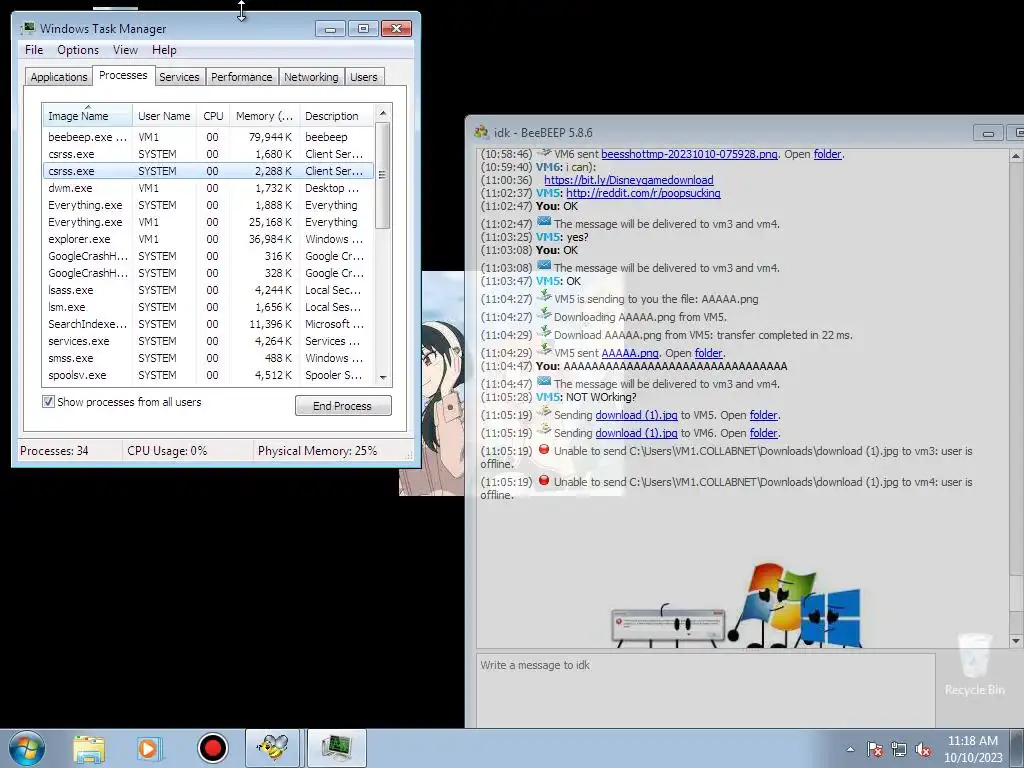
Task: Select the dwm.exe process row
Action: coord(209,188)
